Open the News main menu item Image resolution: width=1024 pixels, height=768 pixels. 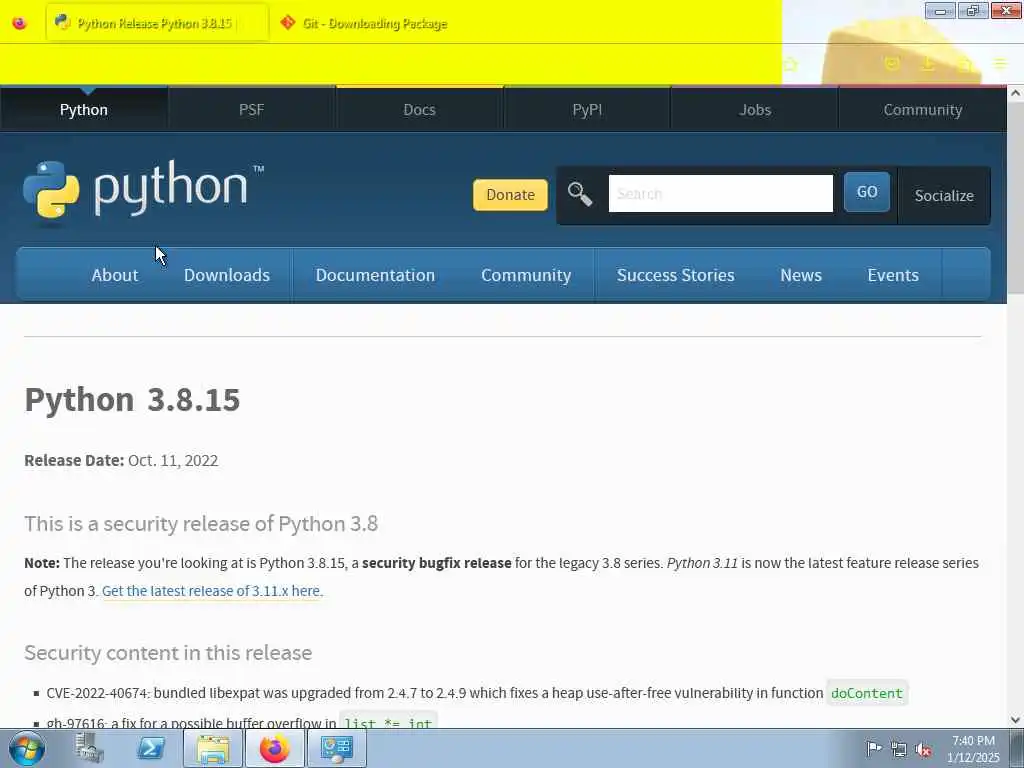tap(801, 275)
